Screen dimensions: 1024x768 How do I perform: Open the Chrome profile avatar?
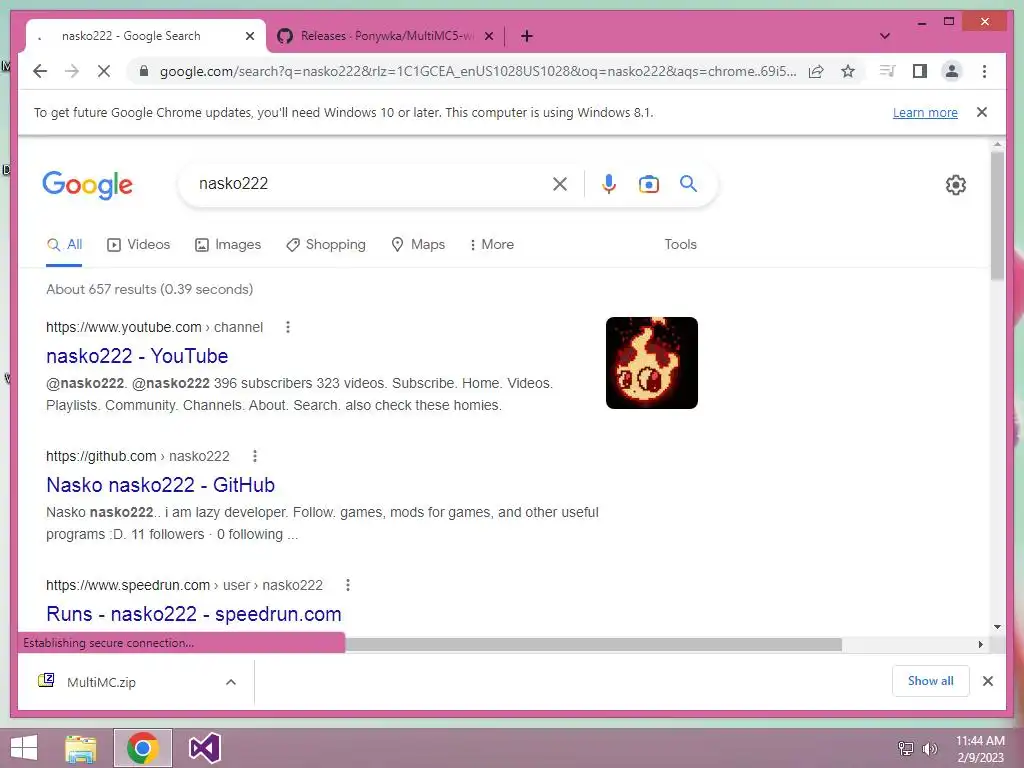click(952, 71)
